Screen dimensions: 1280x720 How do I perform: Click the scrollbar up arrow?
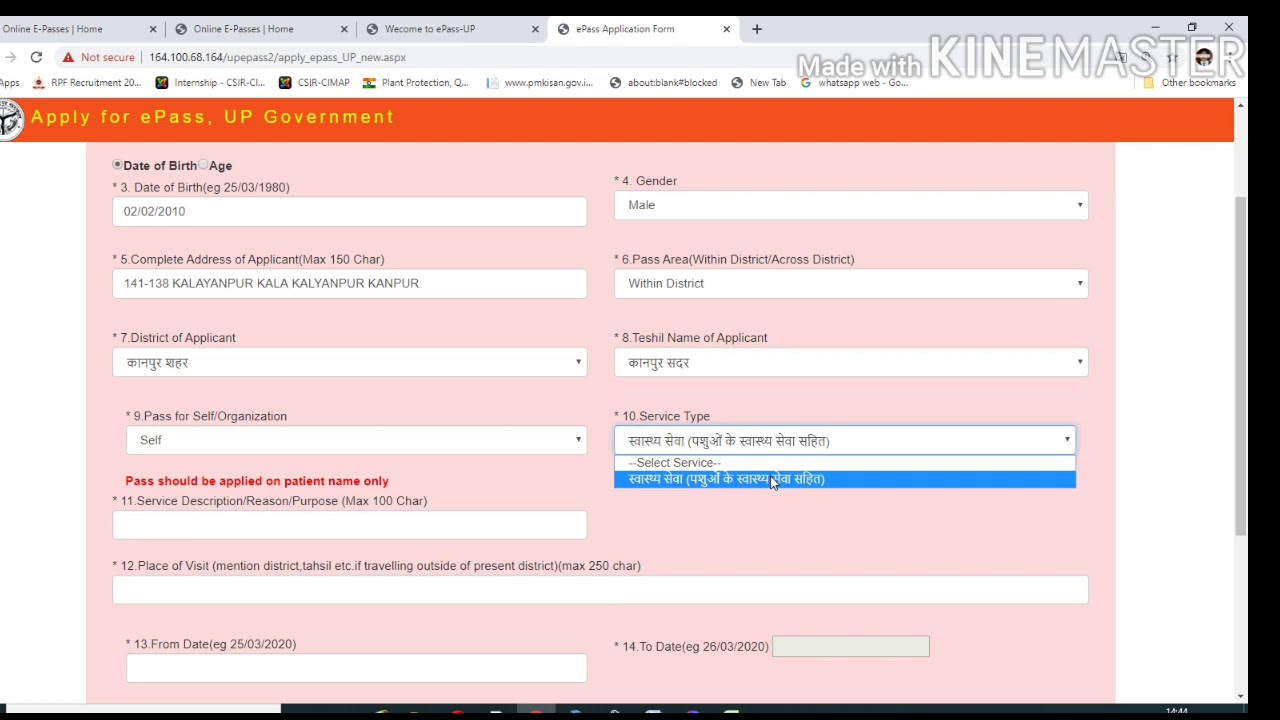tap(1240, 105)
